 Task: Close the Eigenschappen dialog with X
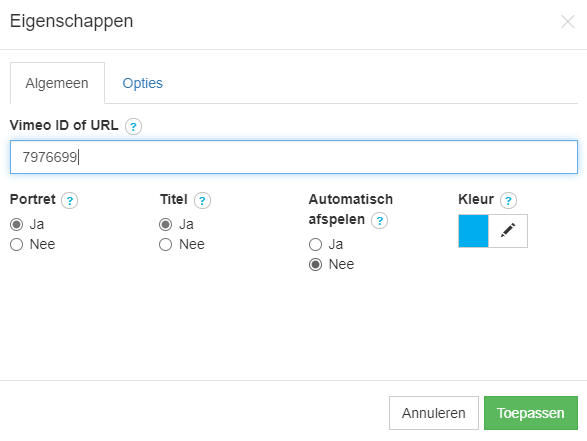click(x=568, y=22)
